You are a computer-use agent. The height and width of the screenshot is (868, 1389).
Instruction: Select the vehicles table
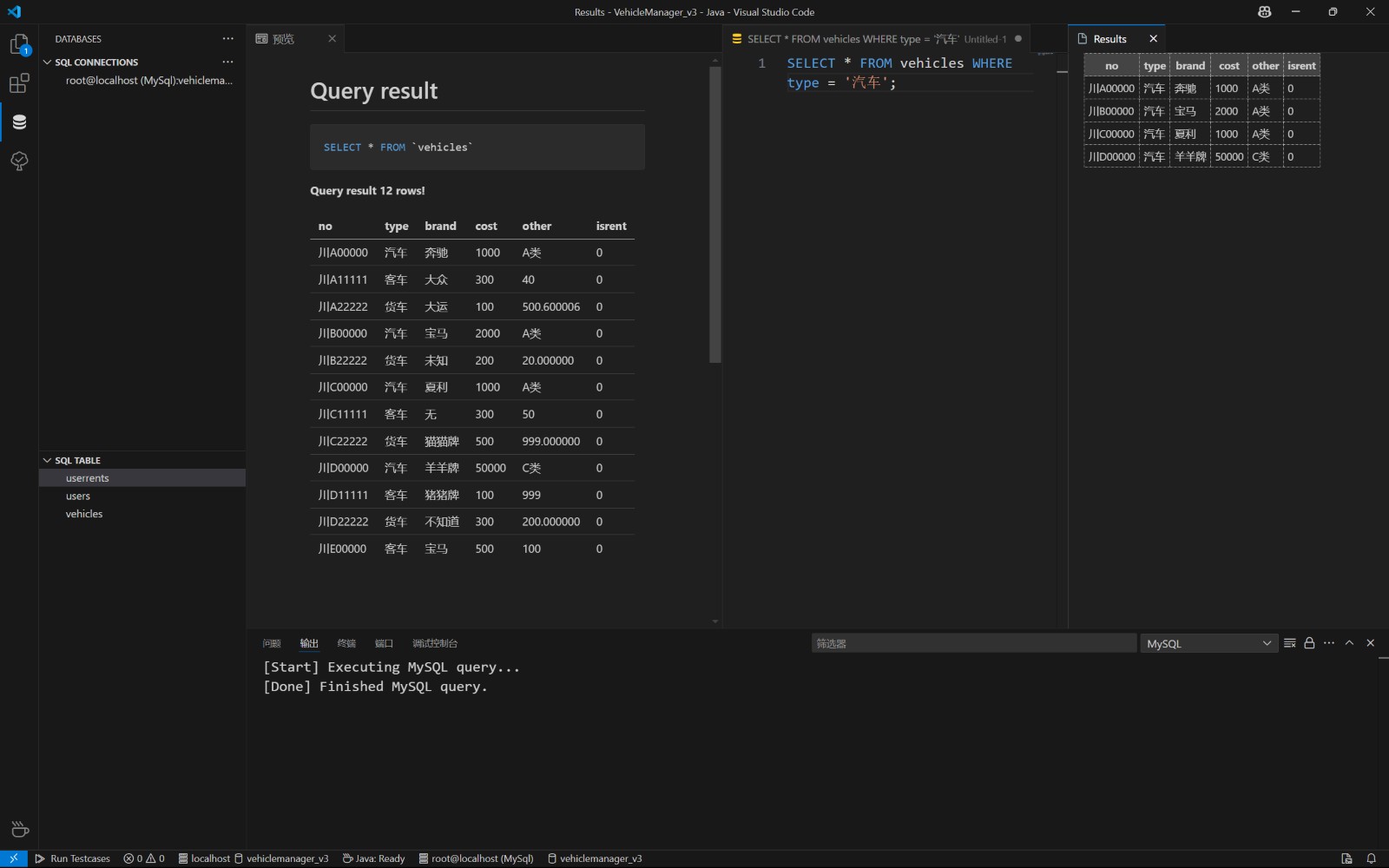(143, 515)
